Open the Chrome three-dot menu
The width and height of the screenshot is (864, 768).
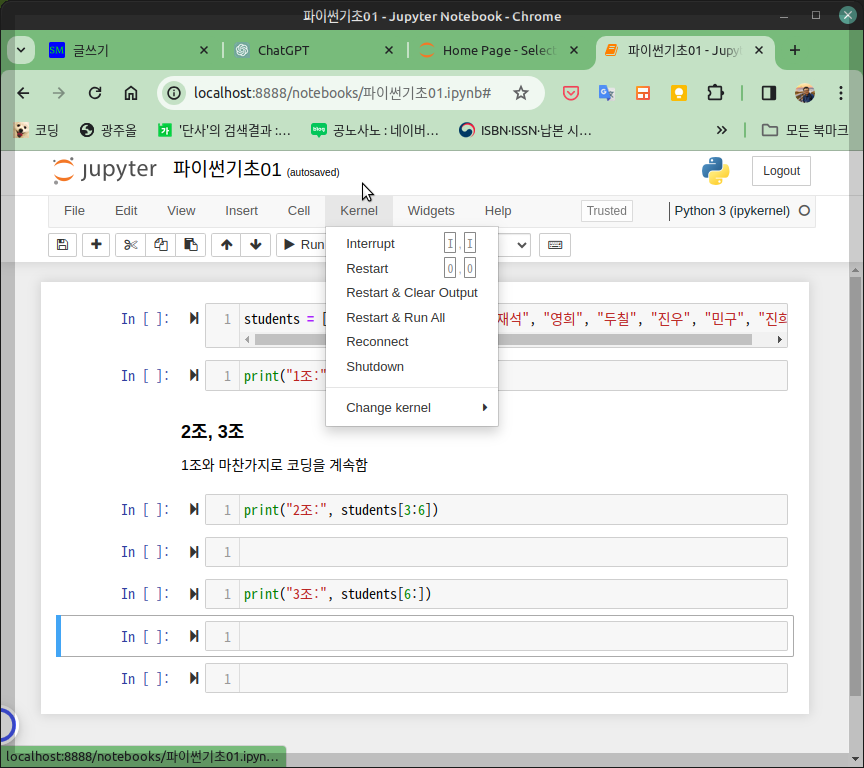tap(840, 93)
